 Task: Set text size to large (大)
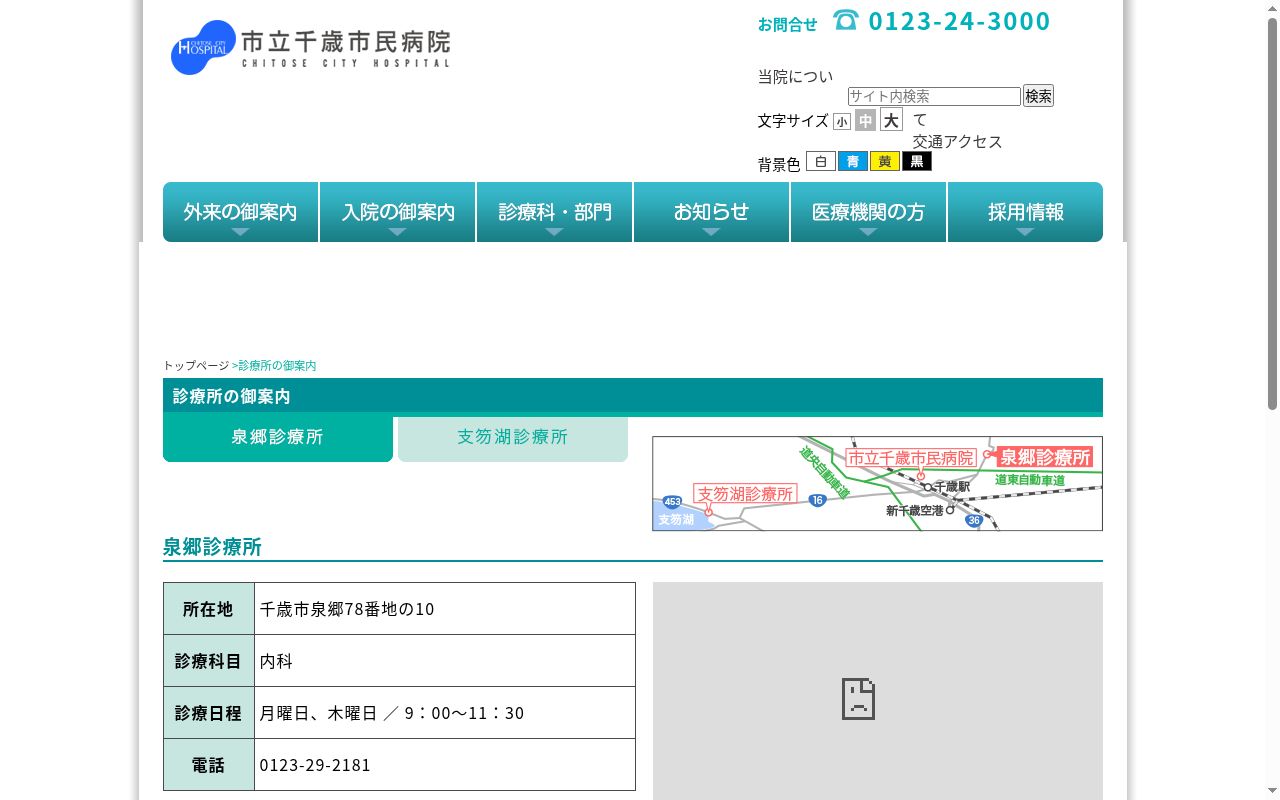891,120
